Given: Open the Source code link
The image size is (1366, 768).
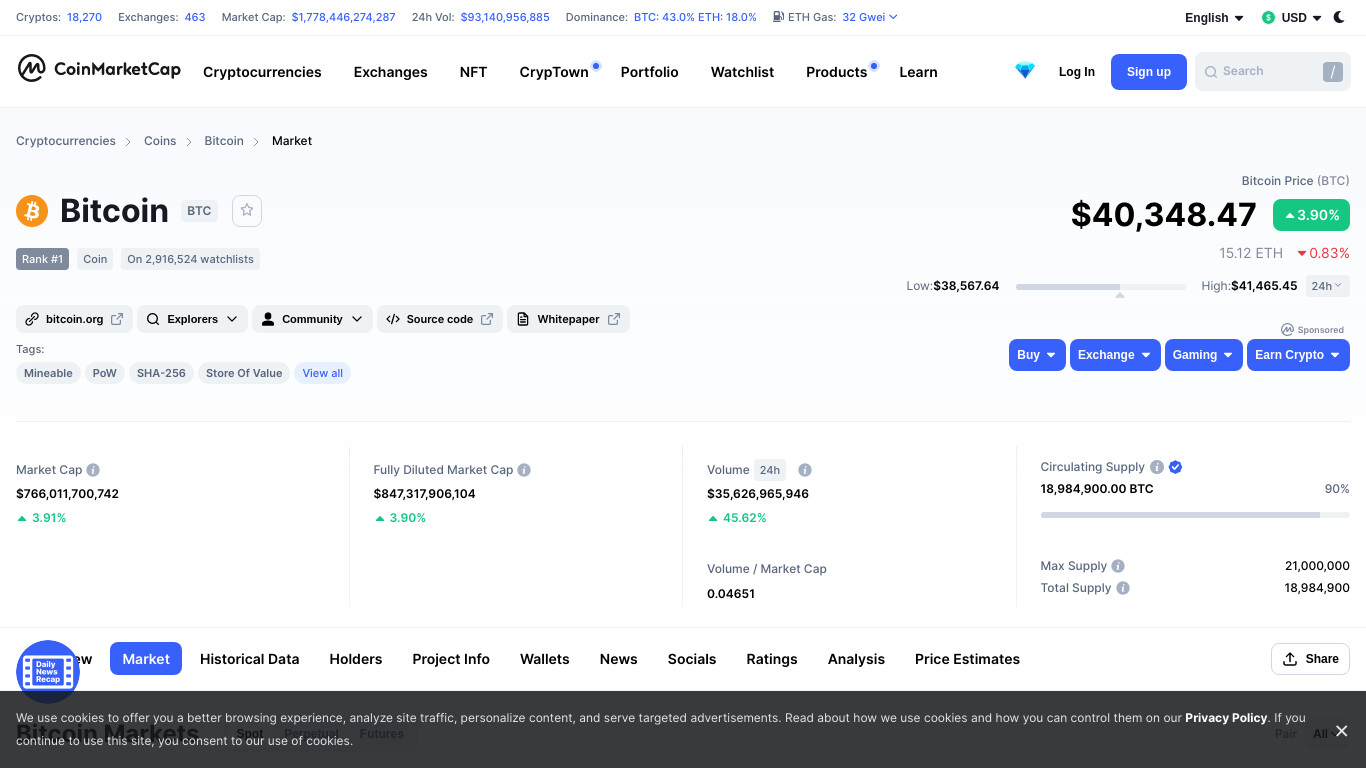Looking at the screenshot, I should pos(439,319).
